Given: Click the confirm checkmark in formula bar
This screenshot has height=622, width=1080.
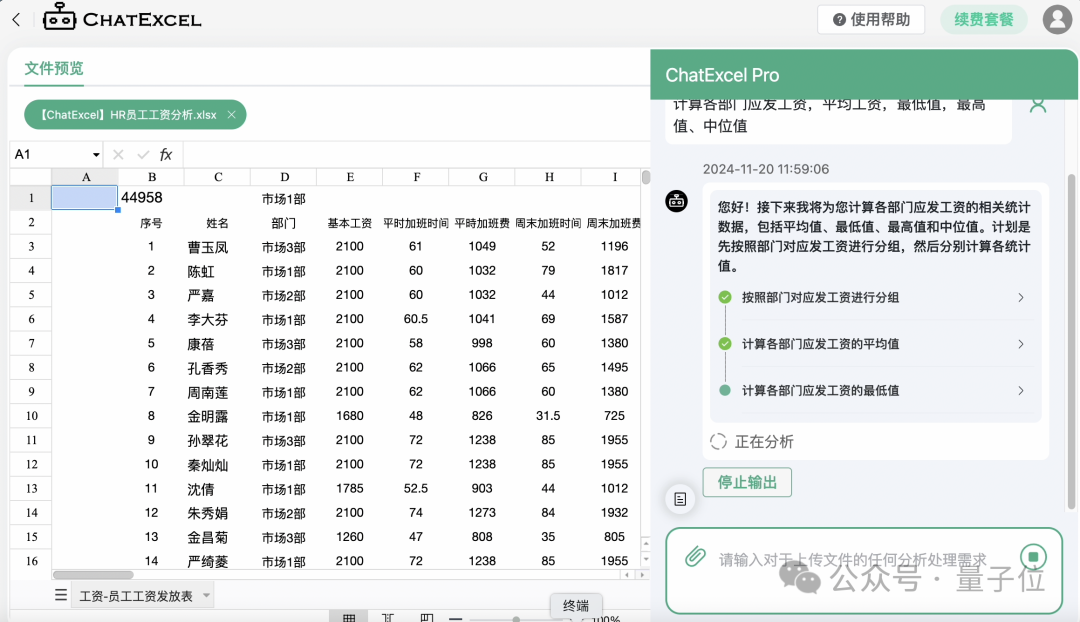Looking at the screenshot, I should (x=143, y=154).
